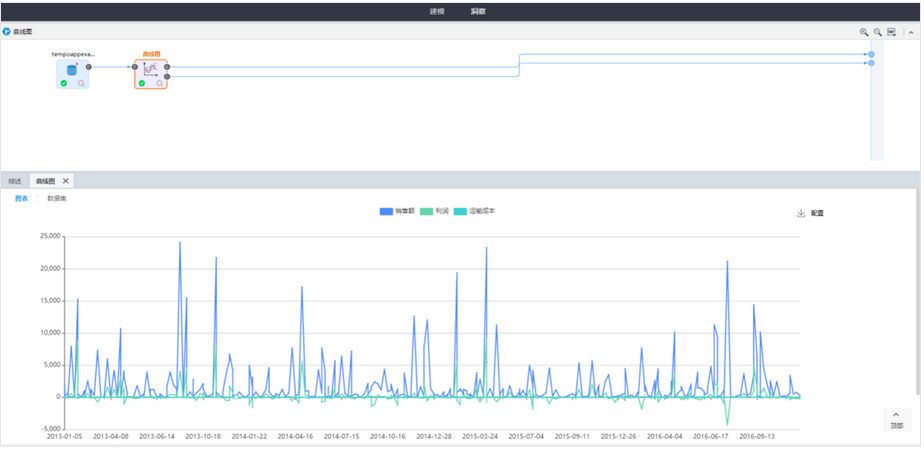Screen dimensions: 924x450
Task: Open the 建模 tab in the top bar
Action: (437, 12)
